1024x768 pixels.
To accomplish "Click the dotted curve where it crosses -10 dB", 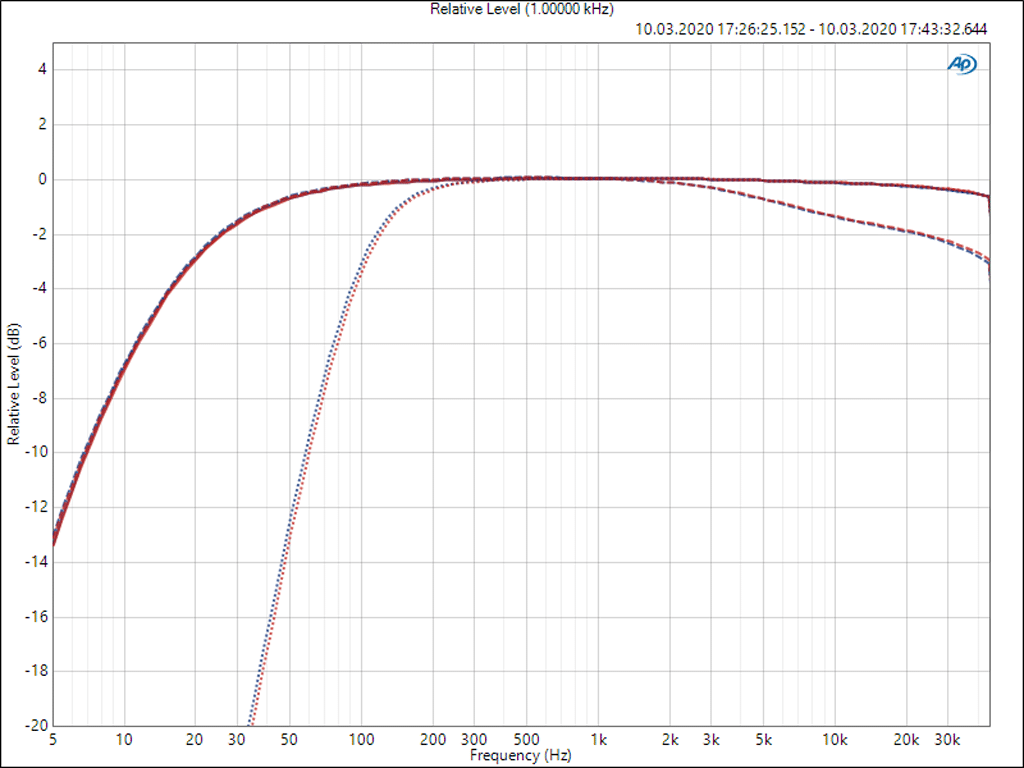I will point(304,452).
